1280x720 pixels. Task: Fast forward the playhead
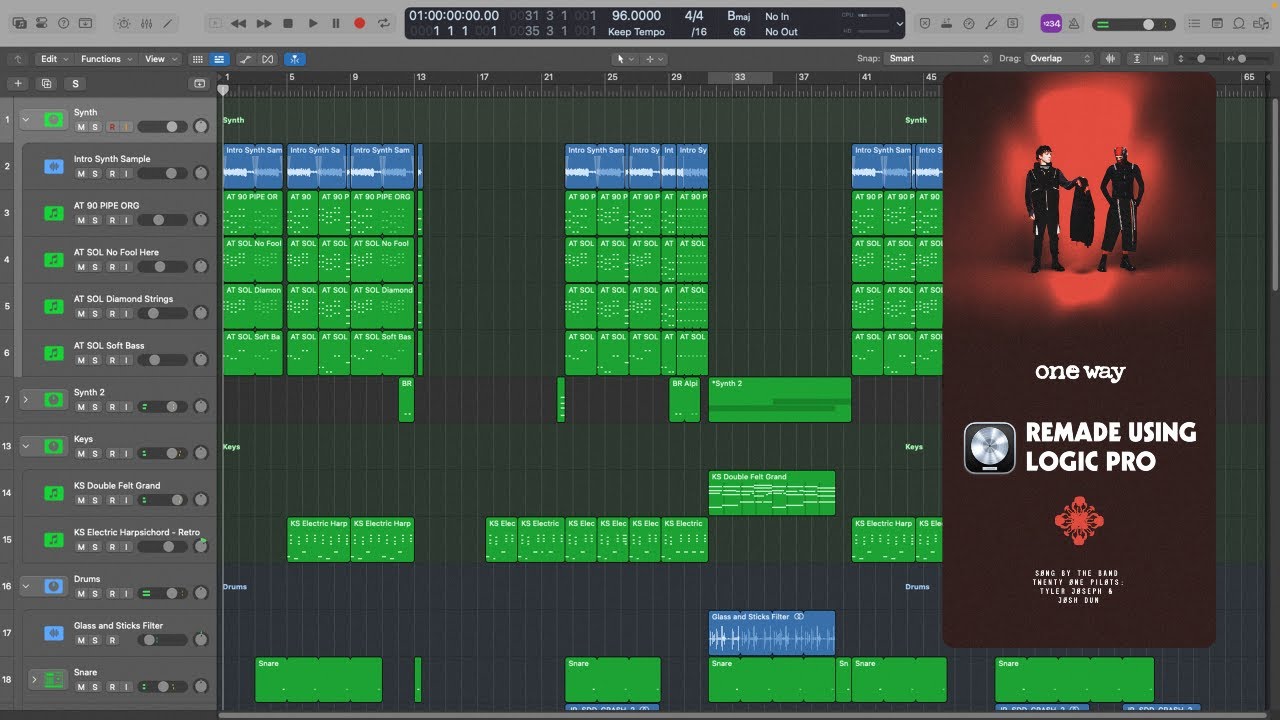(264, 23)
